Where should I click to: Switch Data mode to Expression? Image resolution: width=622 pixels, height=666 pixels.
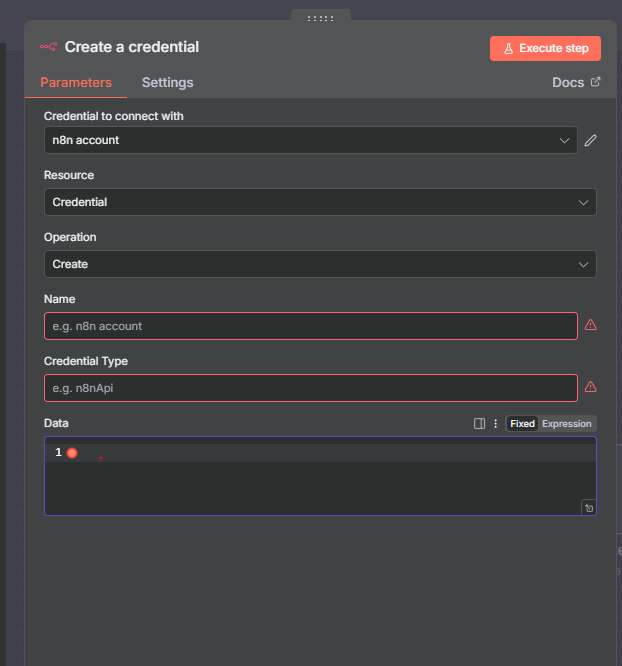(567, 424)
